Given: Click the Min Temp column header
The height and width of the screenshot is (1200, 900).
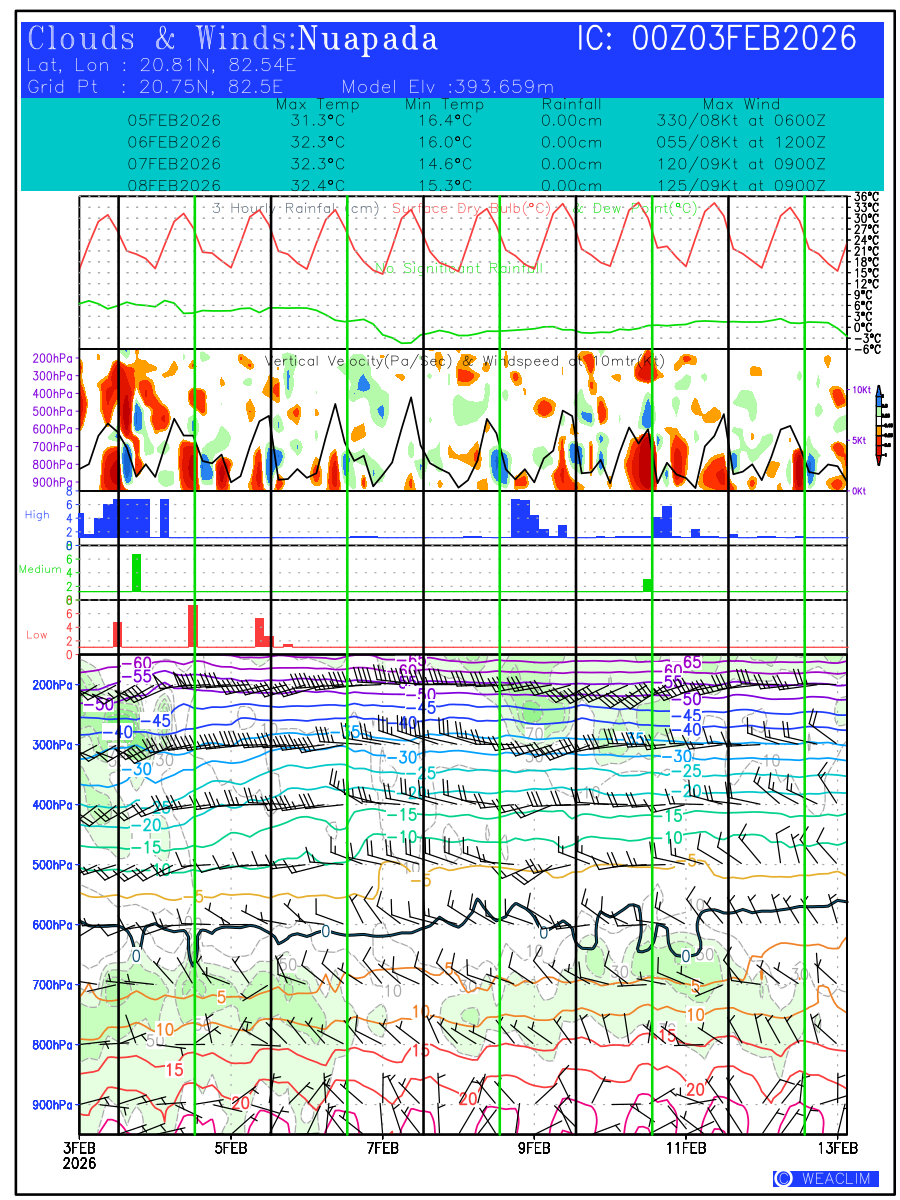Looking at the screenshot, I should [x=444, y=104].
